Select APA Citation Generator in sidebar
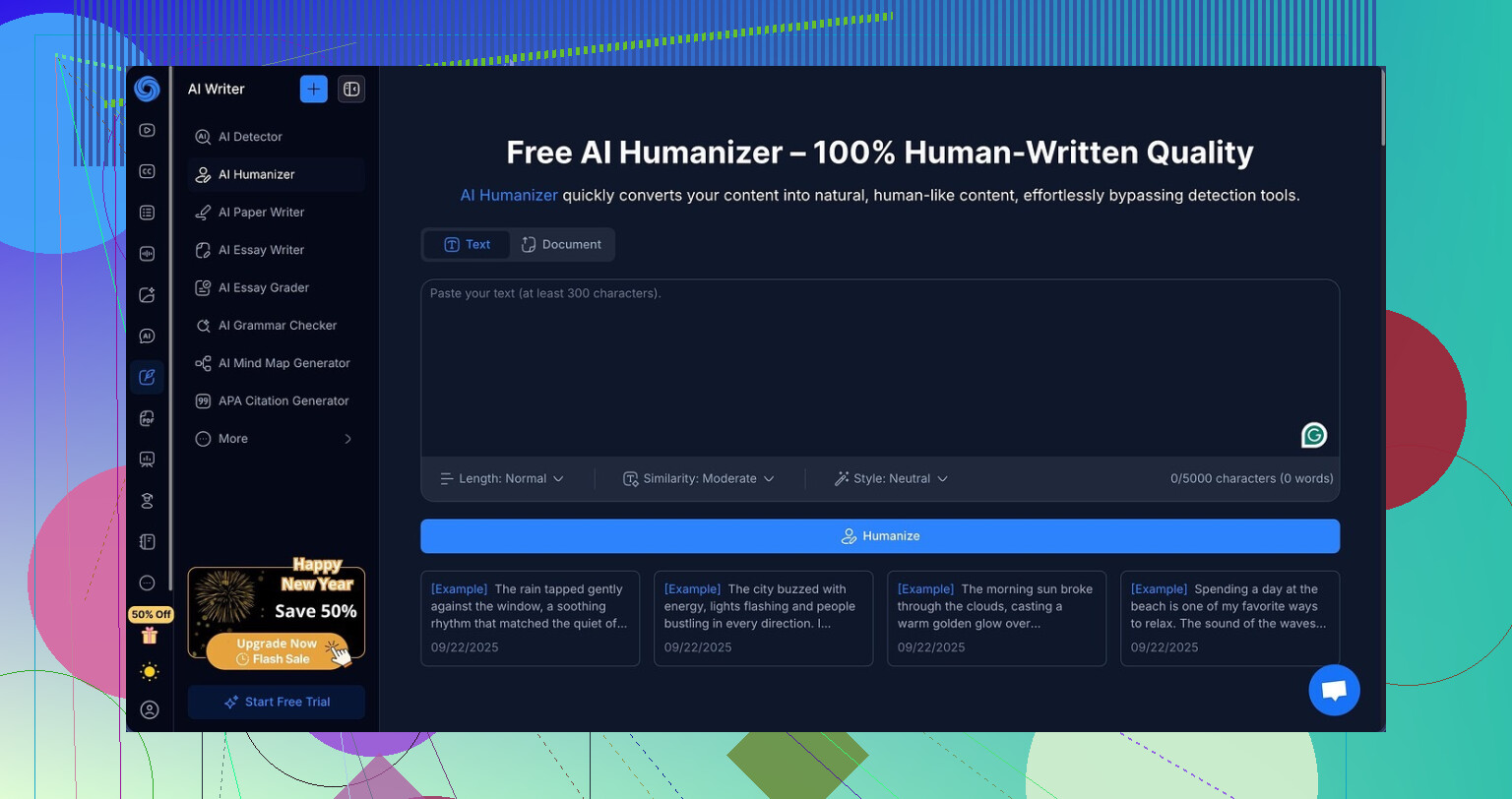This screenshot has height=799, width=1512. click(x=283, y=400)
